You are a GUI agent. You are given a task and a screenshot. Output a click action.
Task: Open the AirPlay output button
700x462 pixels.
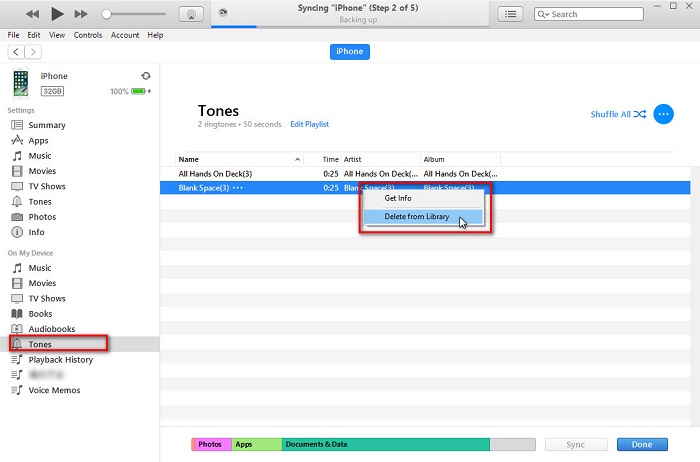point(191,14)
